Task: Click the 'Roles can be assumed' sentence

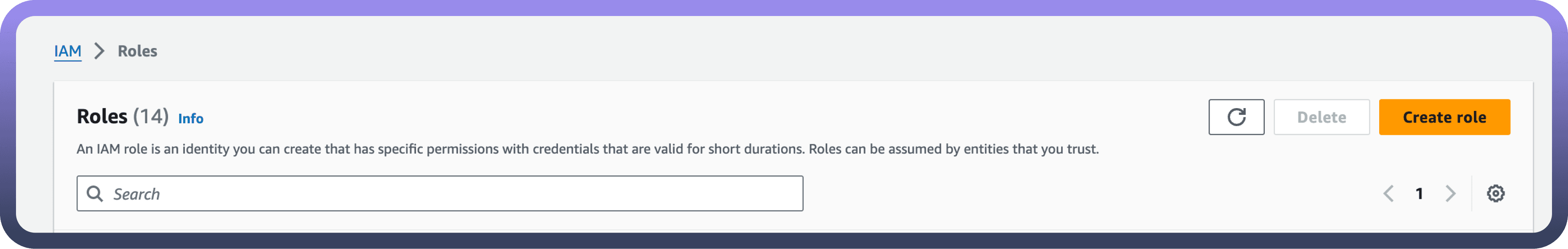Action: coord(953,149)
